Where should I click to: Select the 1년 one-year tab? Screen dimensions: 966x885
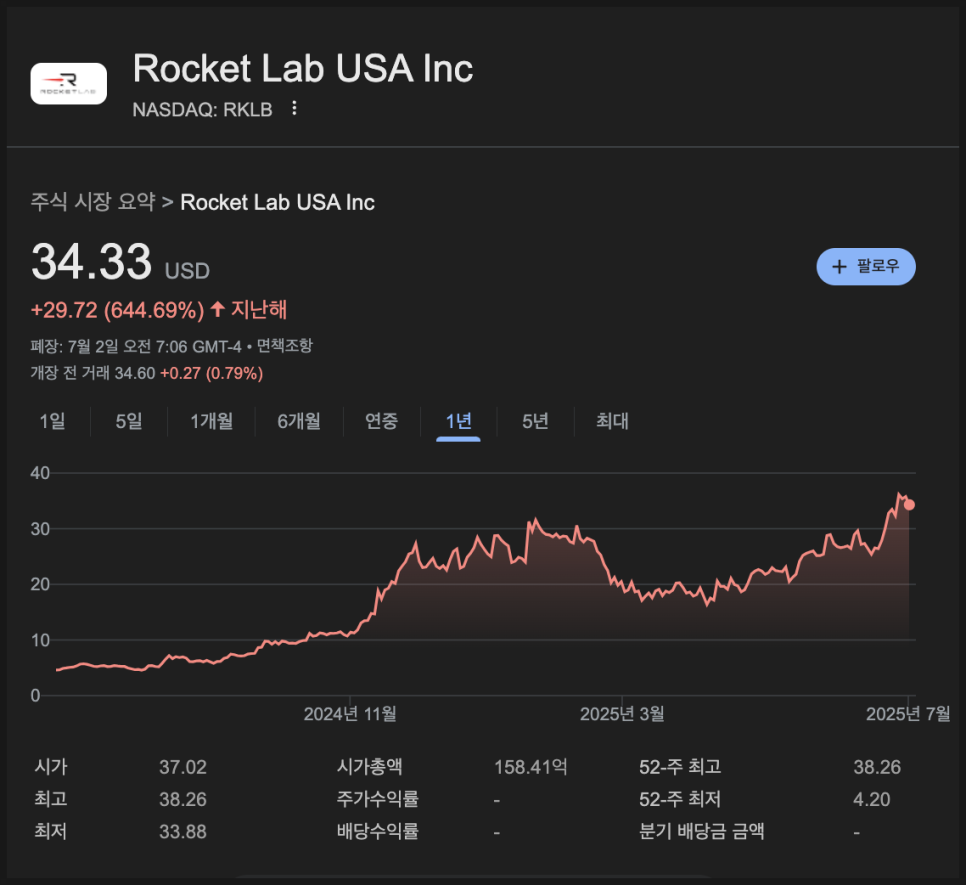458,421
